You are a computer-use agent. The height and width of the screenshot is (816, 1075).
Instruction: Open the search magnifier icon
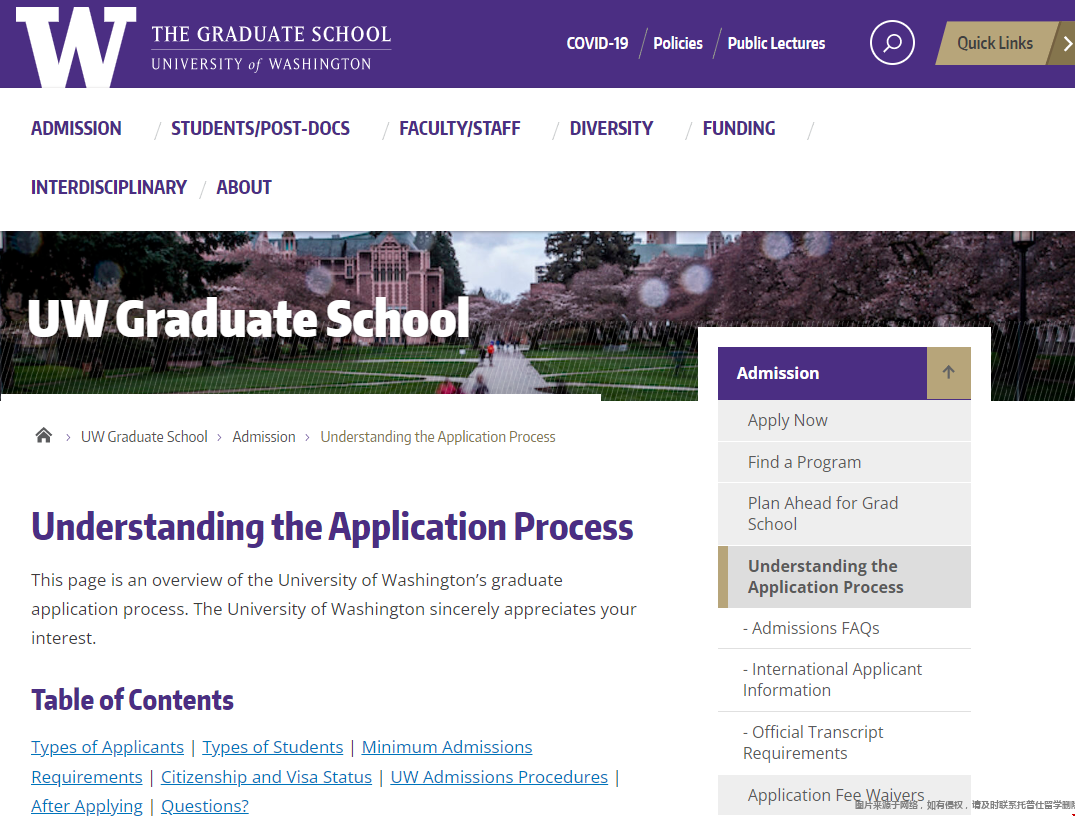tap(892, 43)
